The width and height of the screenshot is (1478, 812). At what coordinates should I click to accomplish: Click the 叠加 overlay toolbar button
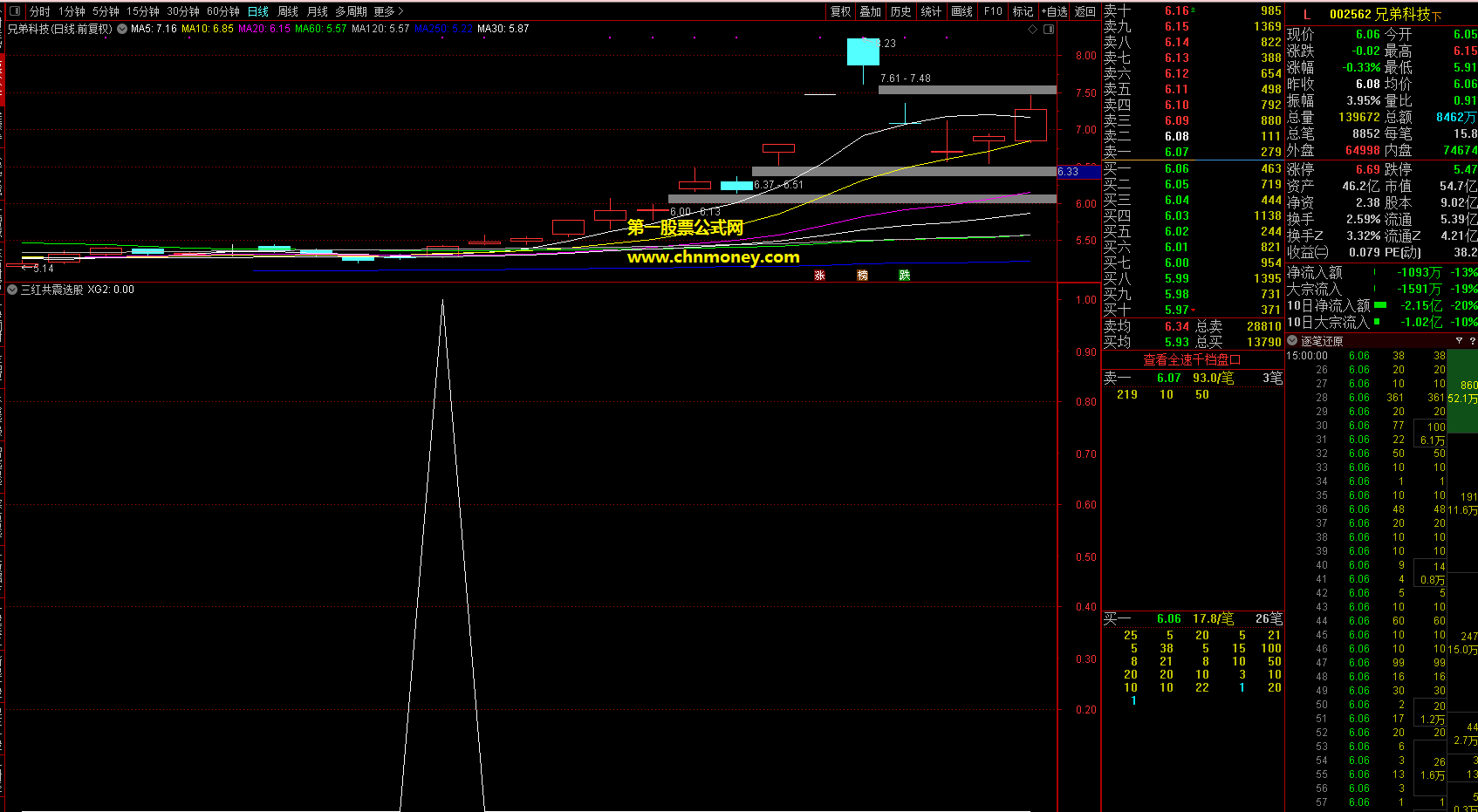870,11
